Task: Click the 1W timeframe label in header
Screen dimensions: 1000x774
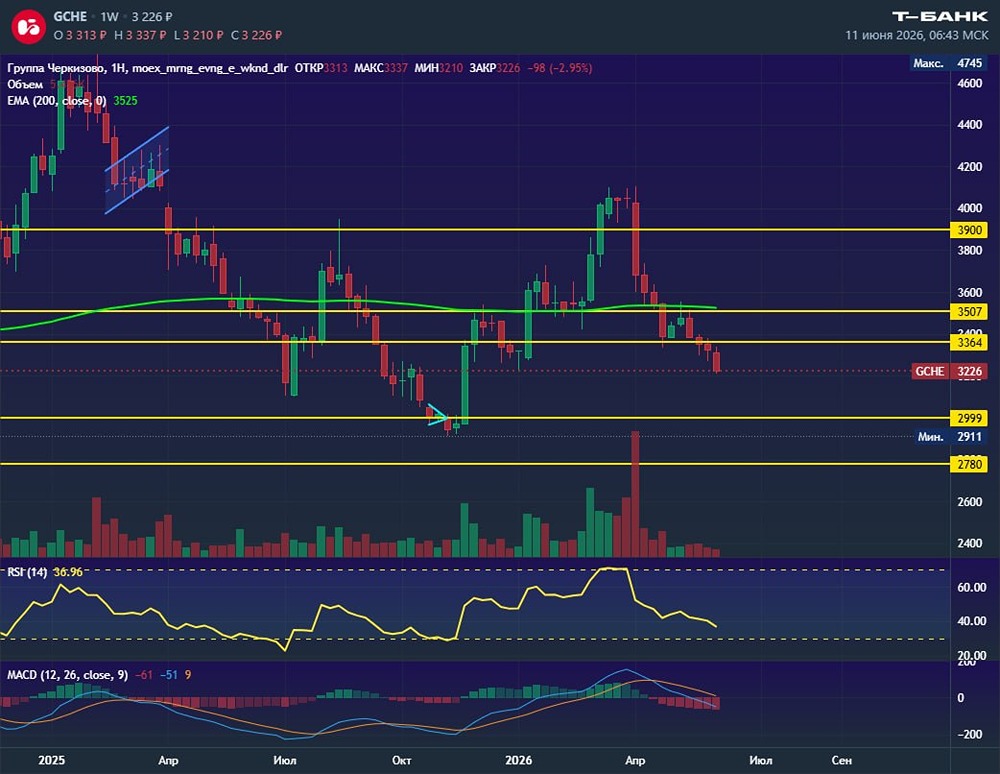Action: (110, 17)
